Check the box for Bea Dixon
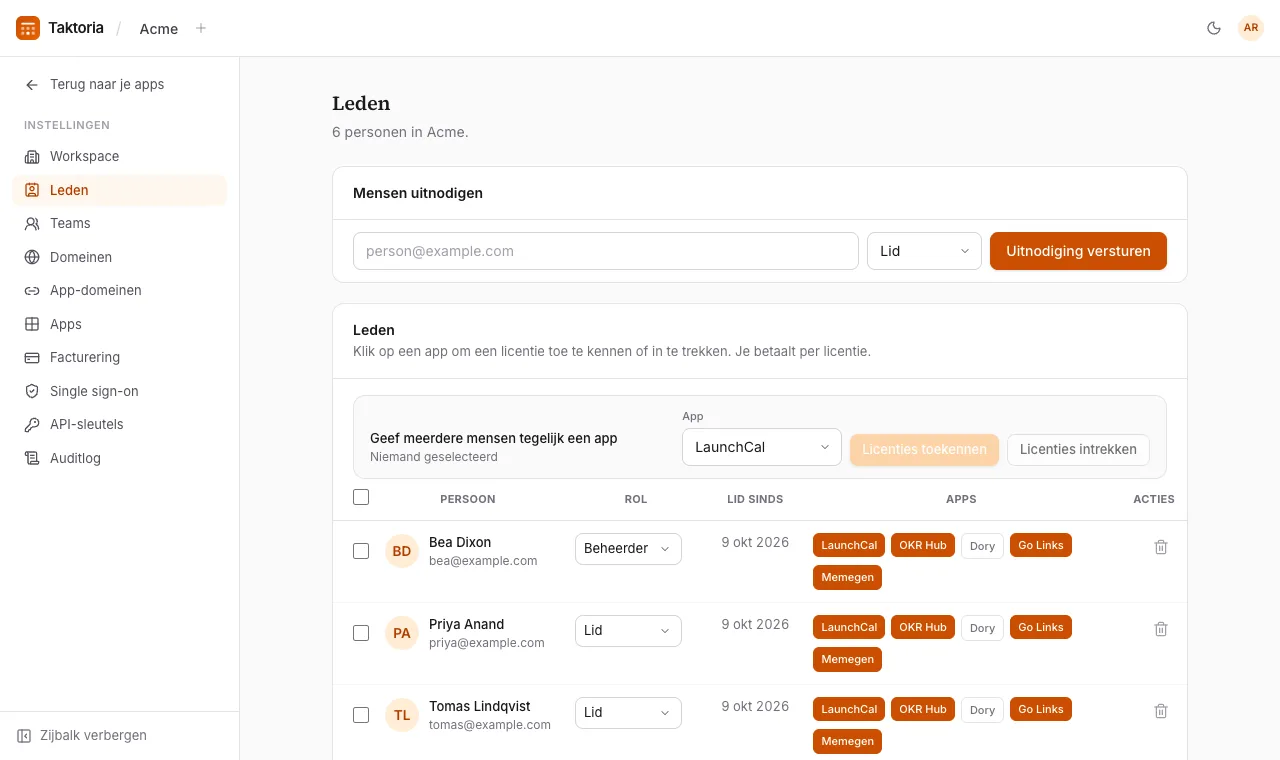Screen dimensions: 1280x760 361,551
